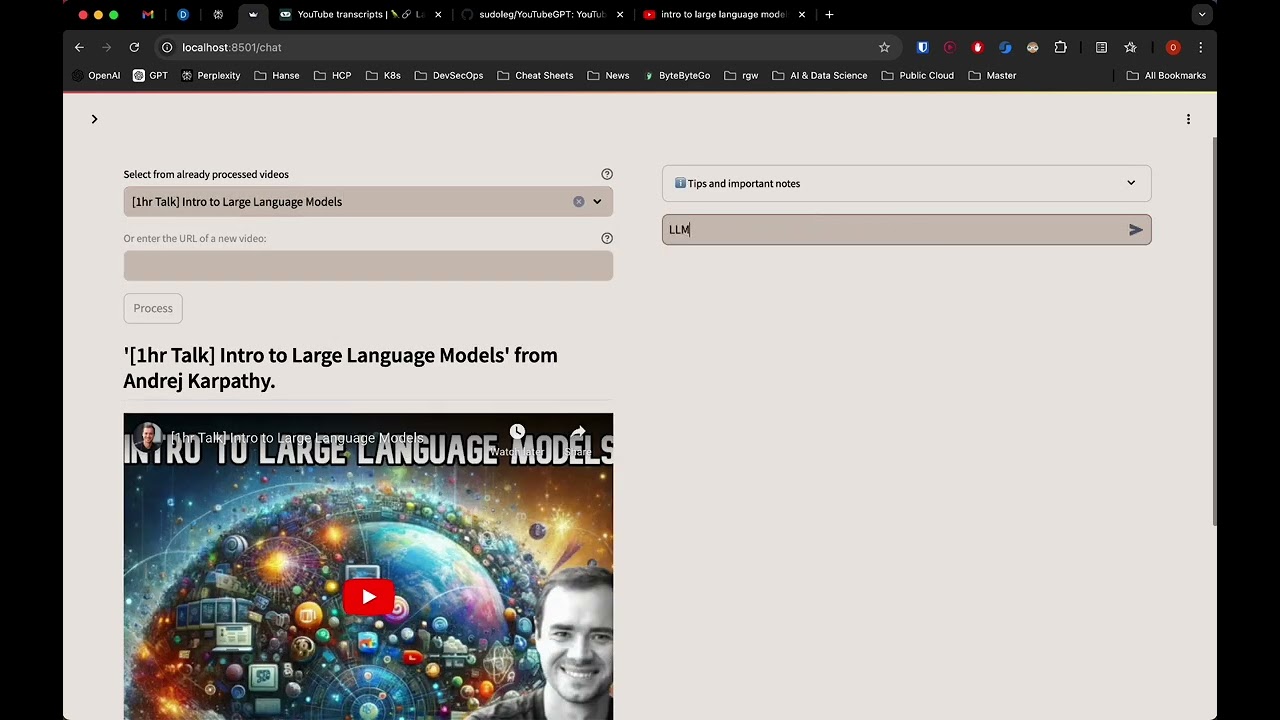
Task: Go back with the browser back arrow
Action: [x=79, y=47]
